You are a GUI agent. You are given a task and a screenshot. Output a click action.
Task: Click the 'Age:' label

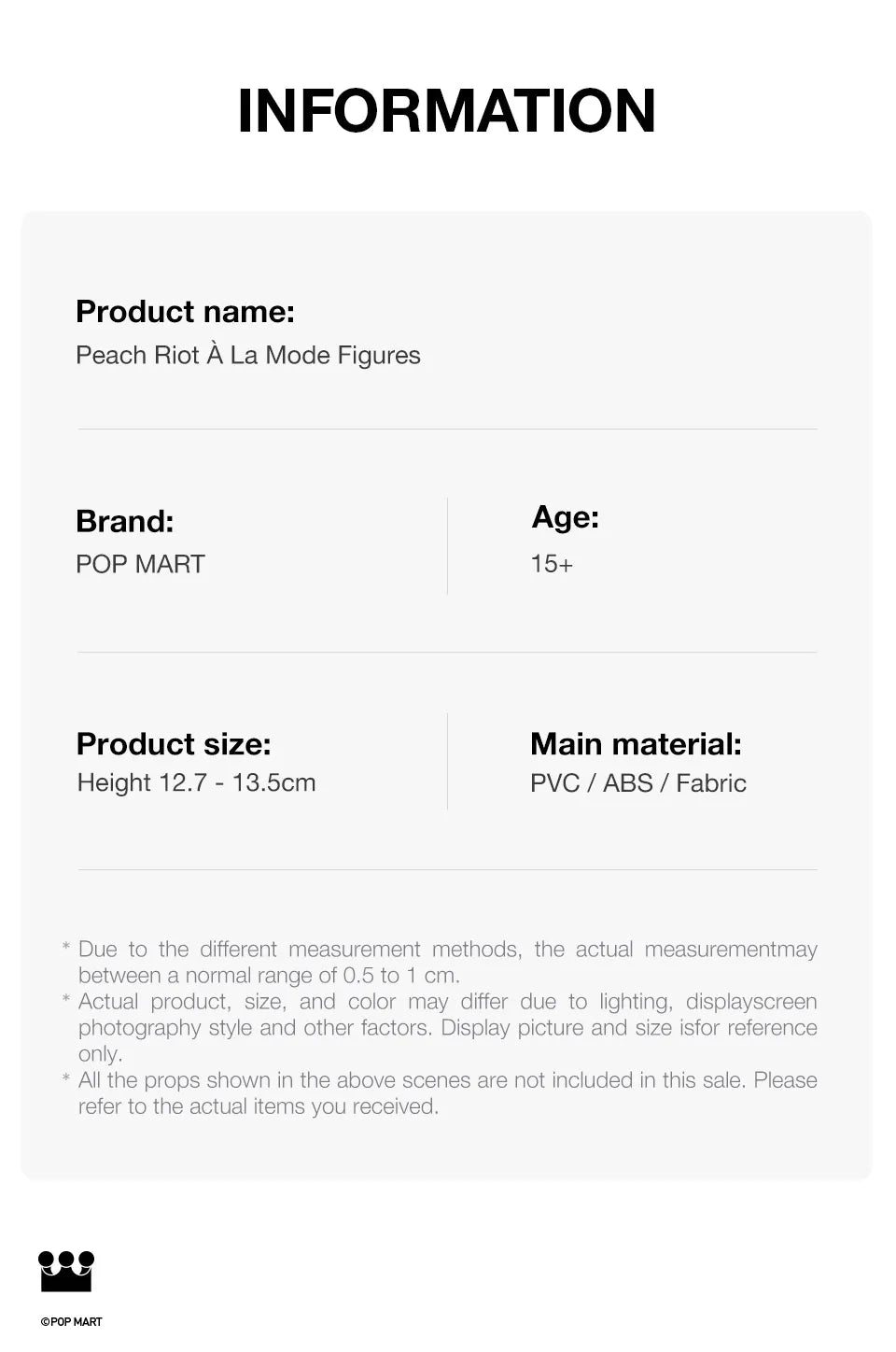click(566, 517)
